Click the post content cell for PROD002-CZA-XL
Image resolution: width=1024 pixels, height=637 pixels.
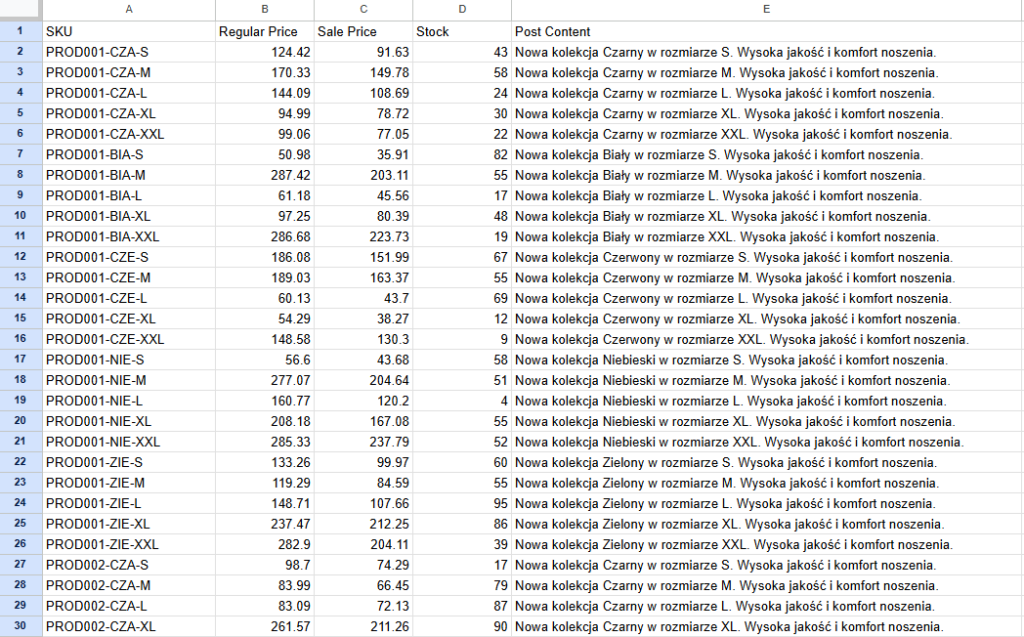pyautogui.click(x=766, y=627)
